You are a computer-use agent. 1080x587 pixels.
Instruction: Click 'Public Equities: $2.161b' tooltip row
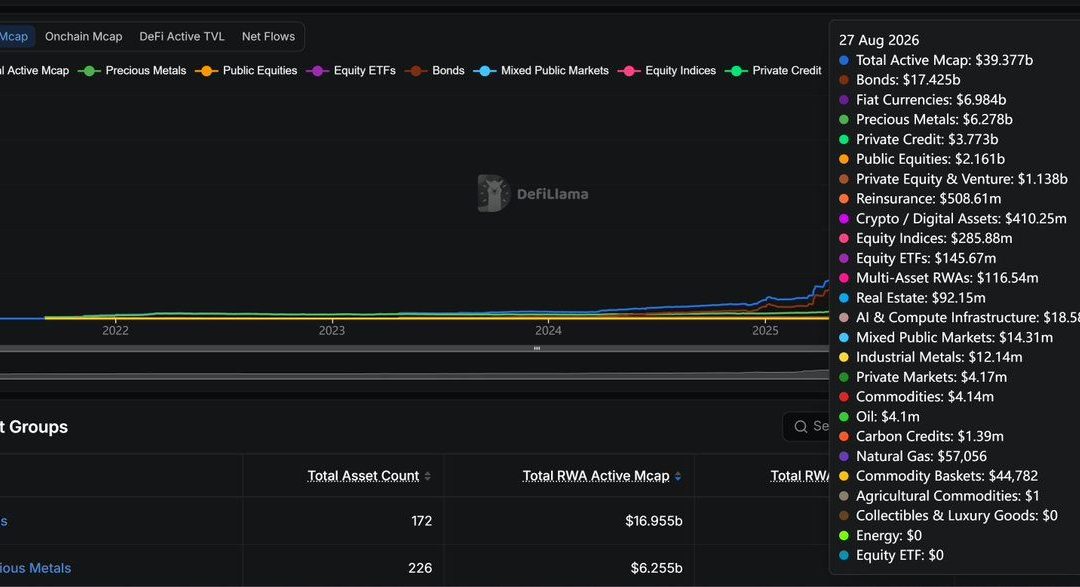pos(922,159)
